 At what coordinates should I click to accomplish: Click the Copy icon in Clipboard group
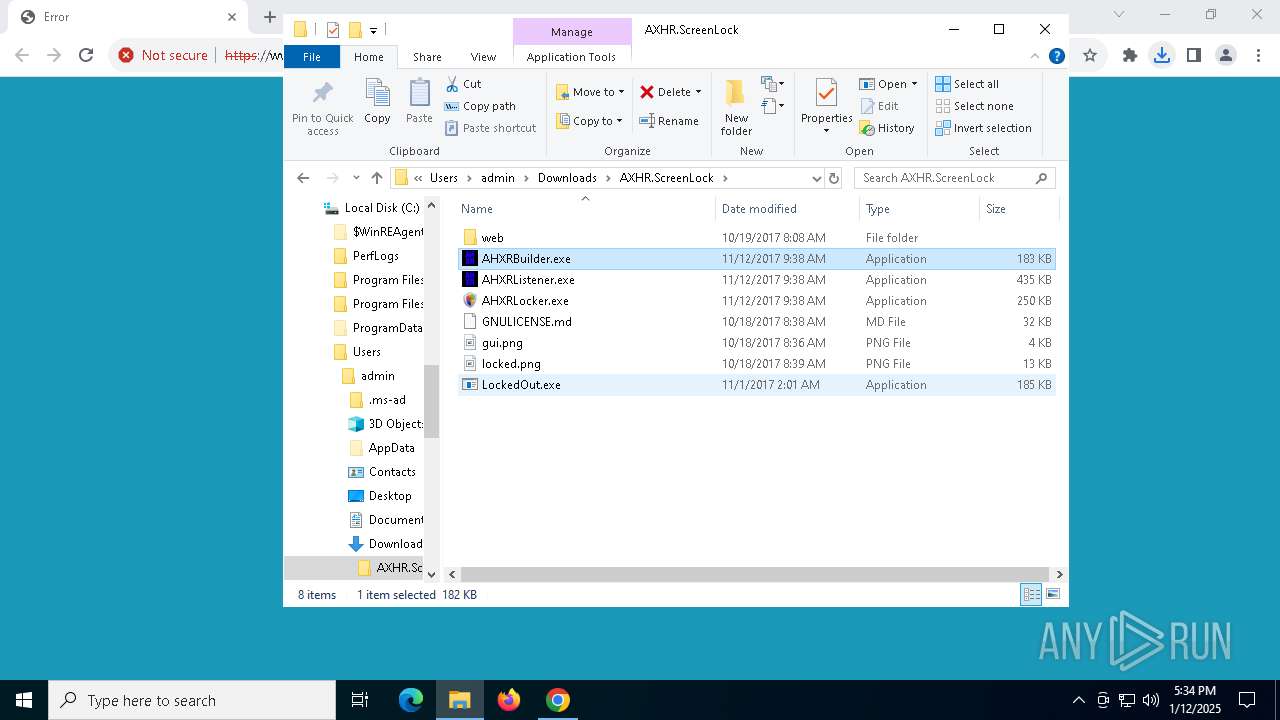tap(377, 93)
